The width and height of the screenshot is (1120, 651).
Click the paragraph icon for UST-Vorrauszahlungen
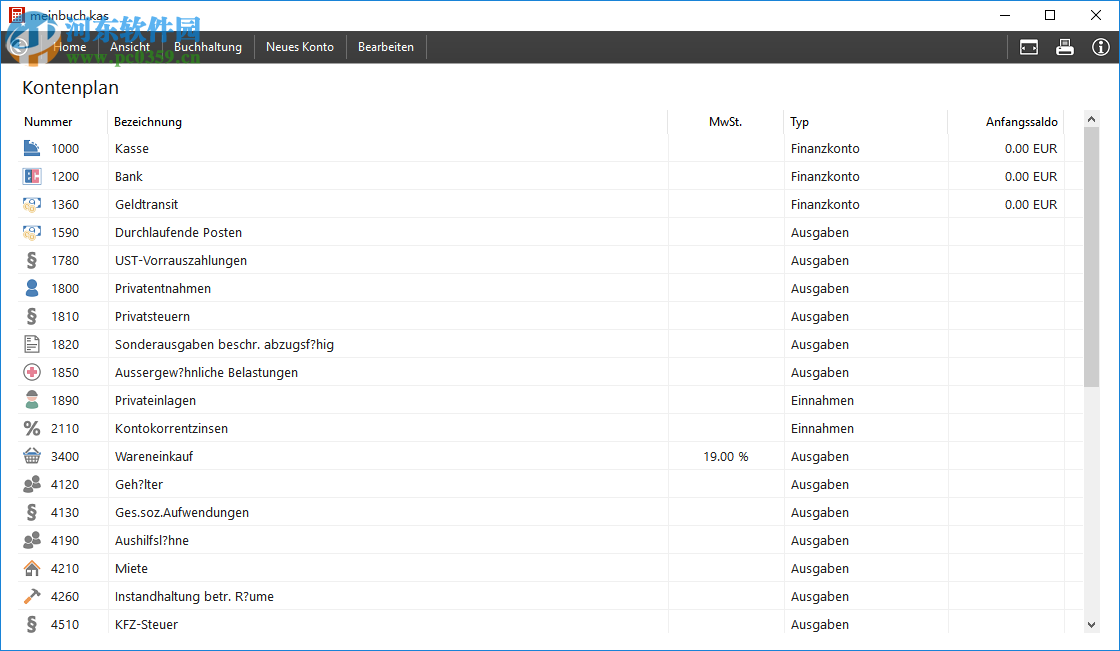pyautogui.click(x=31, y=260)
